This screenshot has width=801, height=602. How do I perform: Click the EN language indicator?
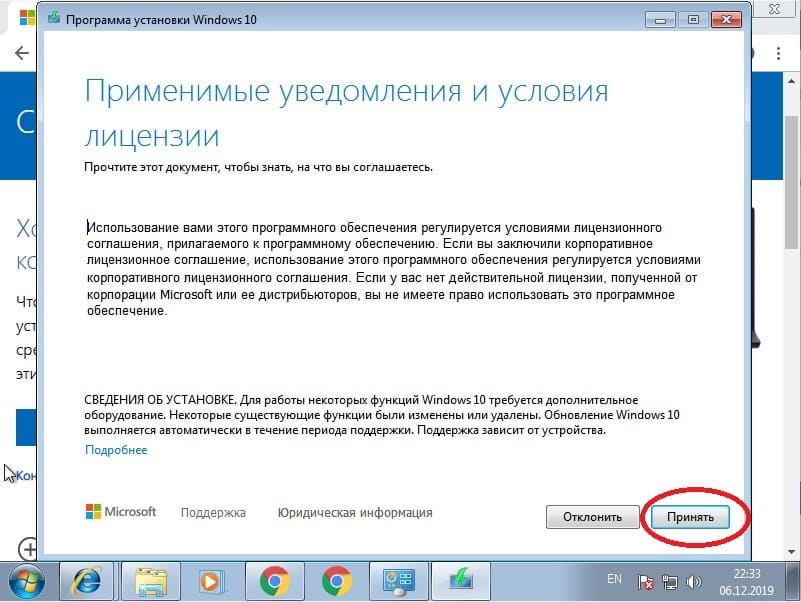point(615,579)
